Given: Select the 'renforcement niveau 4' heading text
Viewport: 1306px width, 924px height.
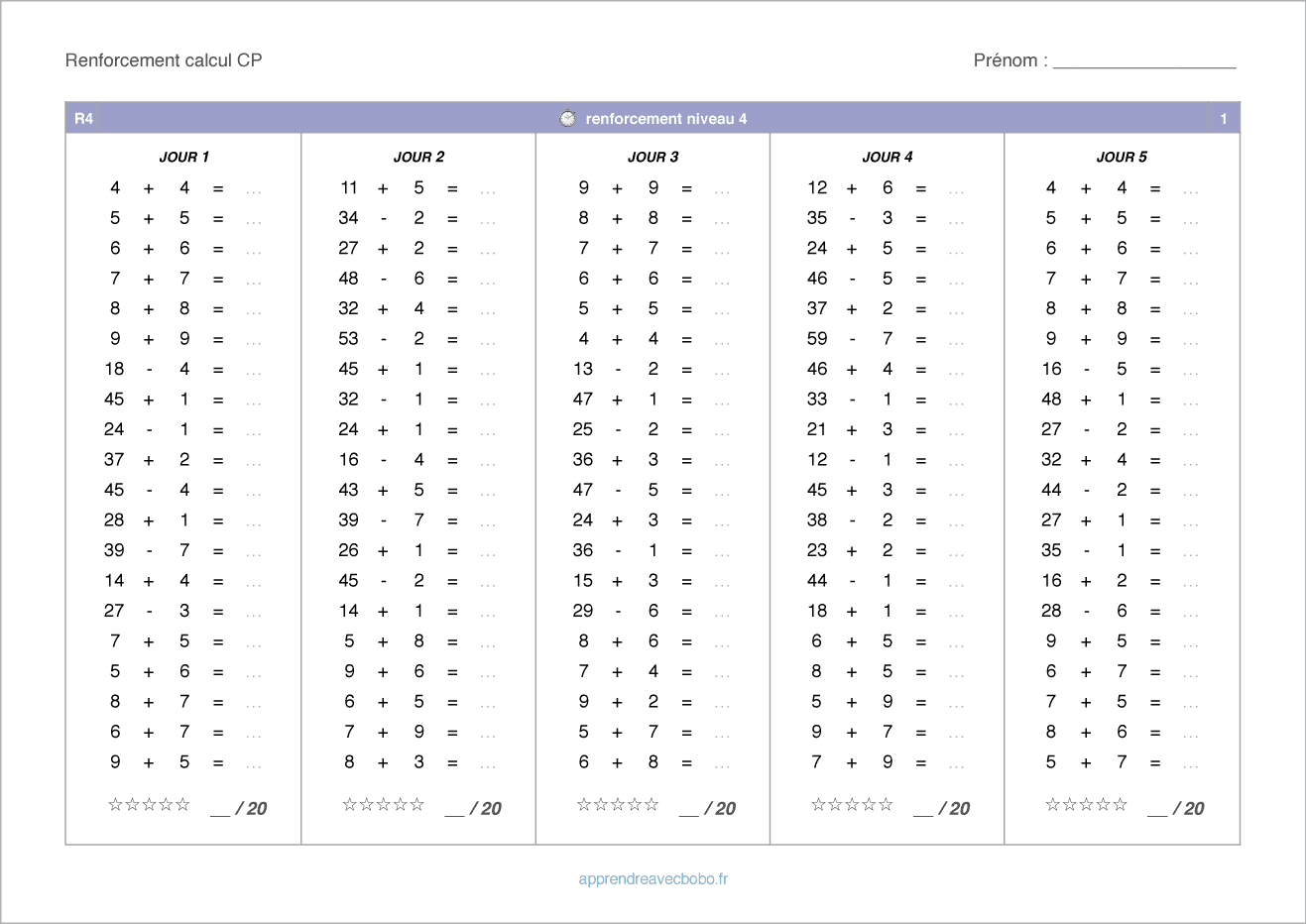Looking at the screenshot, I should [x=666, y=119].
